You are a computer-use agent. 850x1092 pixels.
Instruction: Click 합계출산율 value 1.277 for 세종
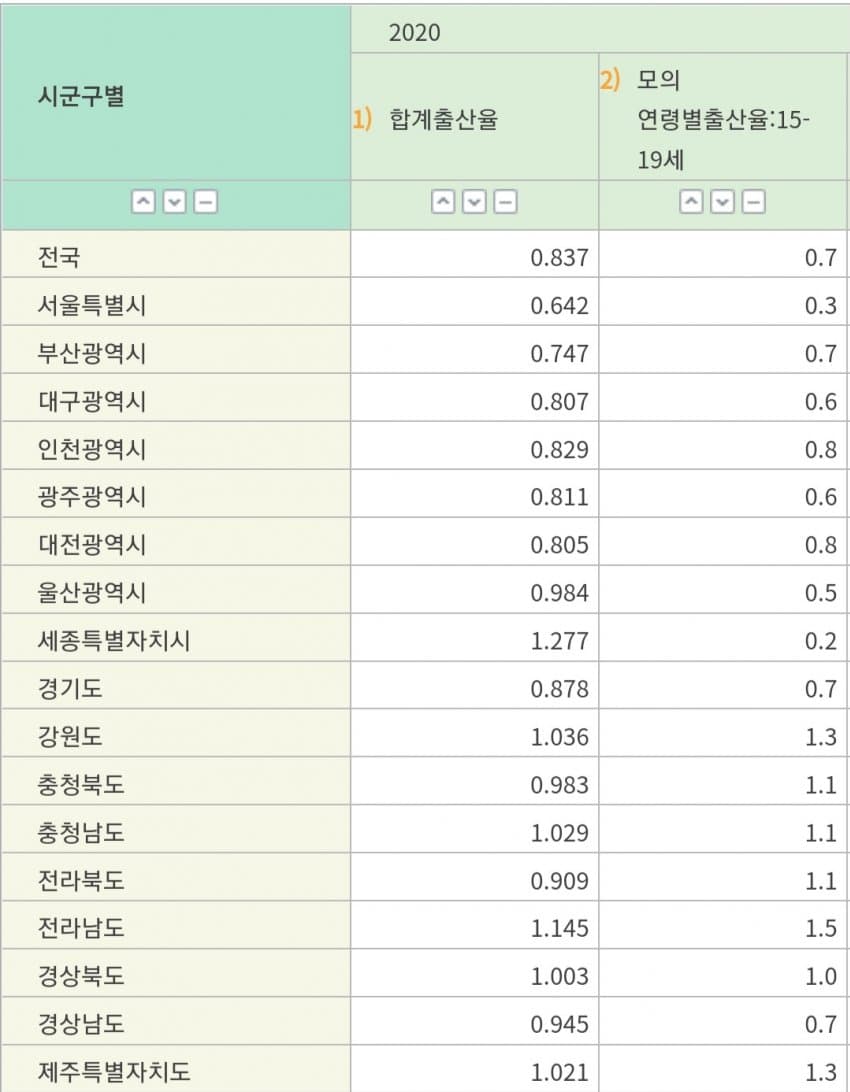coord(559,641)
